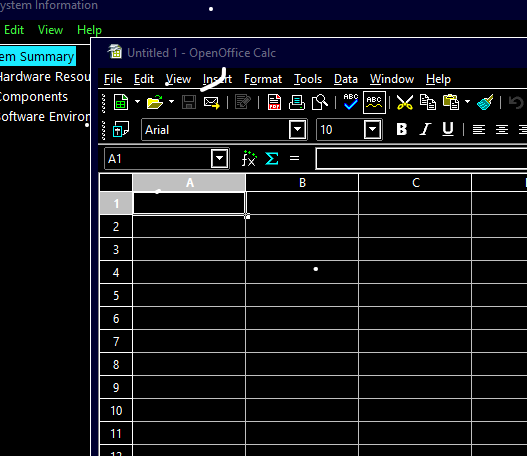The height and width of the screenshot is (456, 527).
Task: Click the Function equals sign icon
Action: (294, 158)
